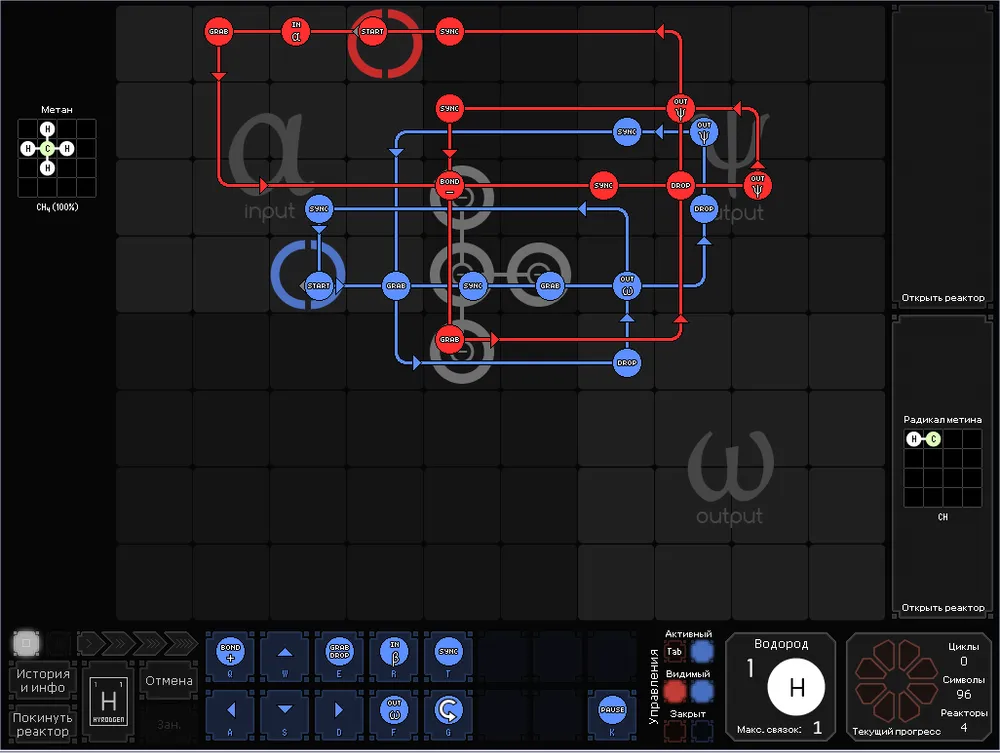Image resolution: width=1000 pixels, height=753 pixels.
Task: Click the Hydrogen element tile
Action: pos(108,701)
